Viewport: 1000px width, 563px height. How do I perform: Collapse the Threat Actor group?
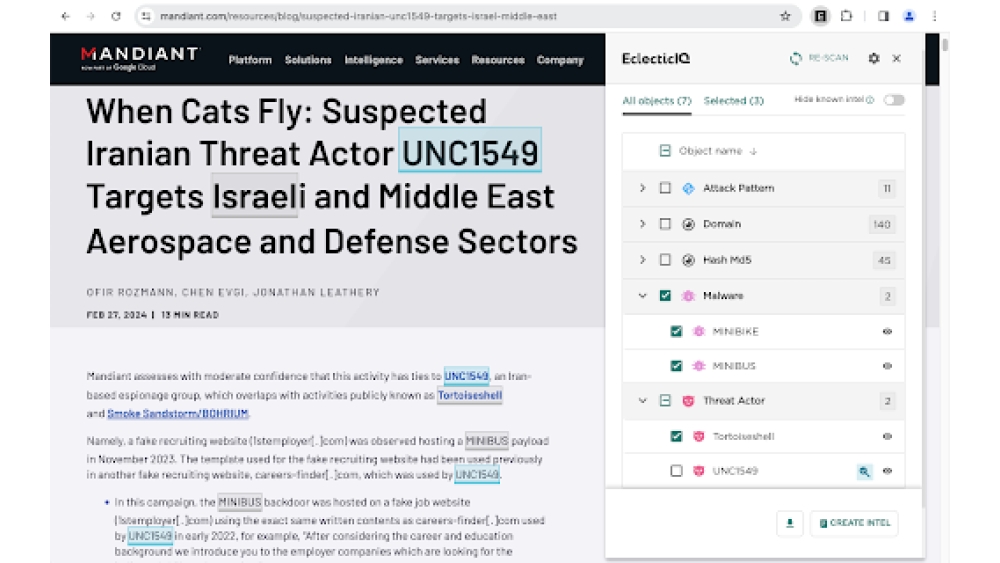click(642, 400)
